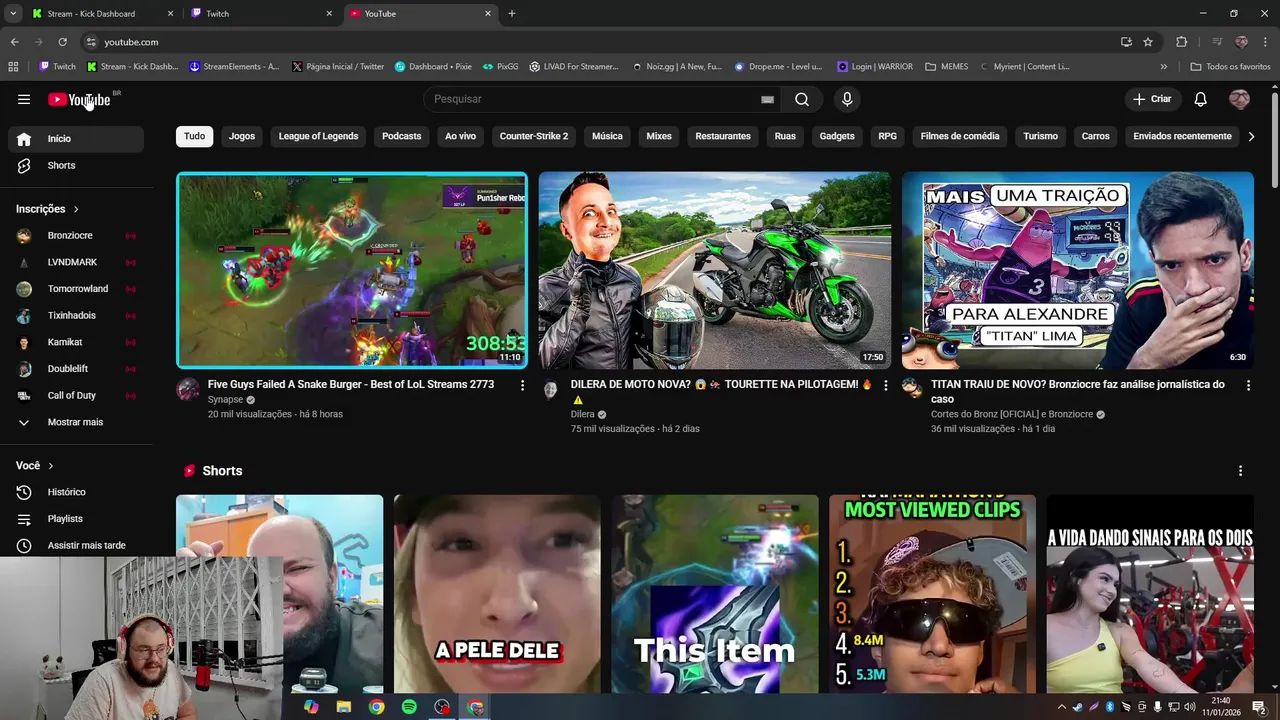This screenshot has height=720, width=1280.
Task: Show more category chips with right arrow
Action: [1250, 136]
